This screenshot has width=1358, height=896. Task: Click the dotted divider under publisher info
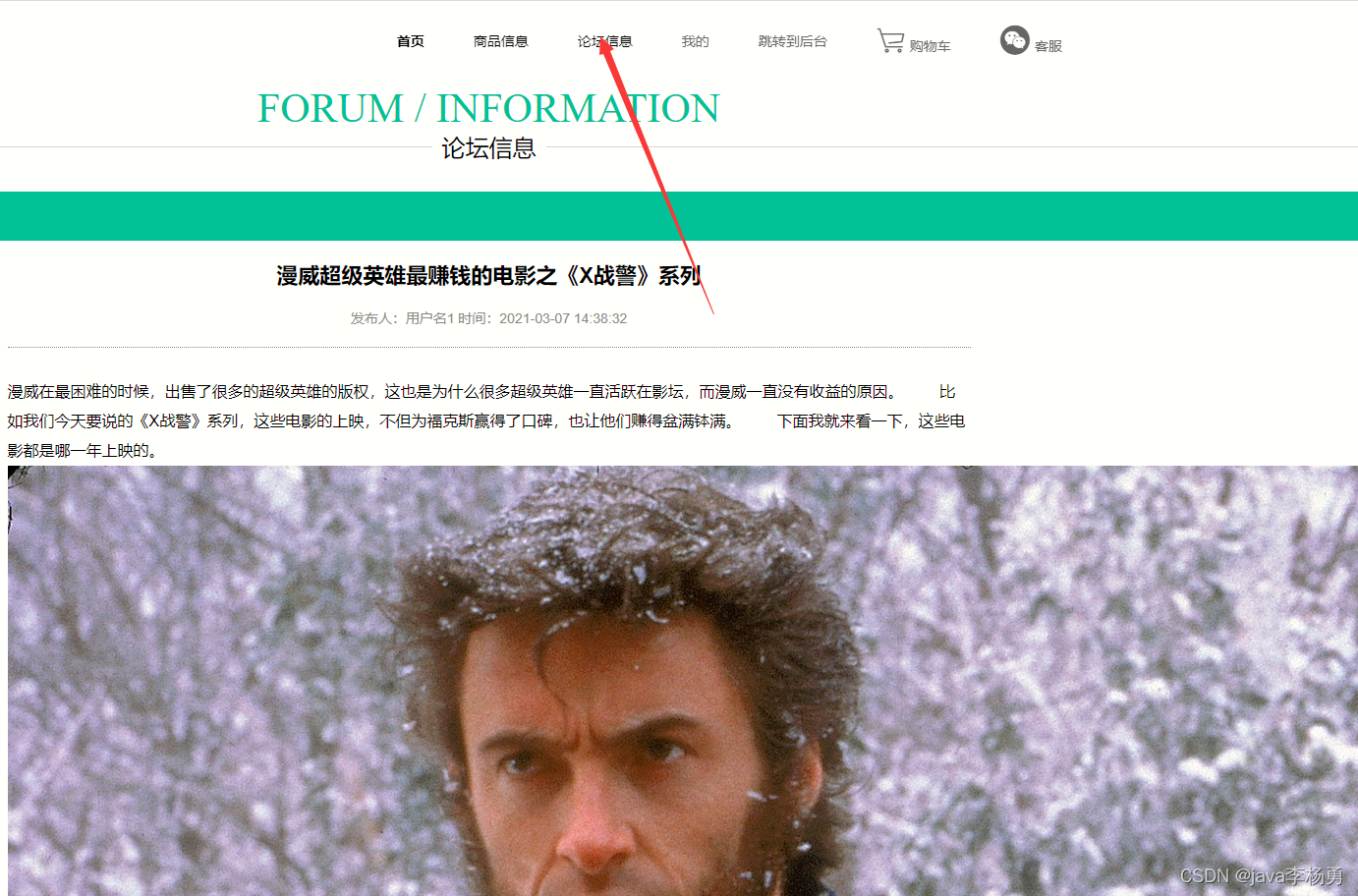click(489, 348)
